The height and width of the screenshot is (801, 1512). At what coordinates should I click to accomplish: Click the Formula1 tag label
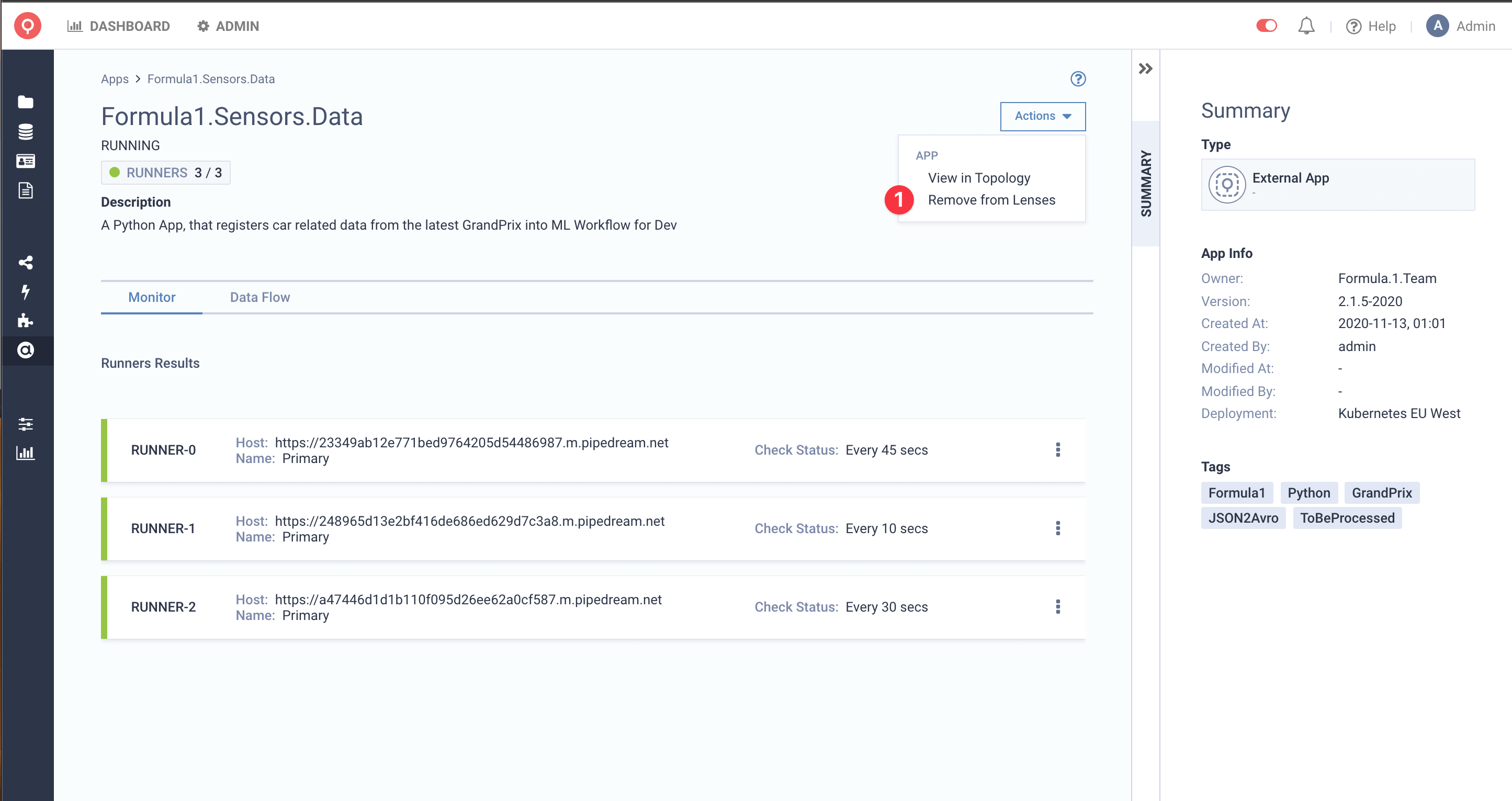tap(1235, 493)
